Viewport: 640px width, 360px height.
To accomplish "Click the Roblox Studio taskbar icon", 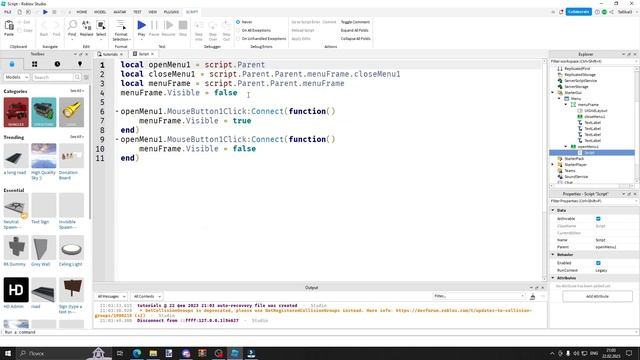I will pos(235,353).
